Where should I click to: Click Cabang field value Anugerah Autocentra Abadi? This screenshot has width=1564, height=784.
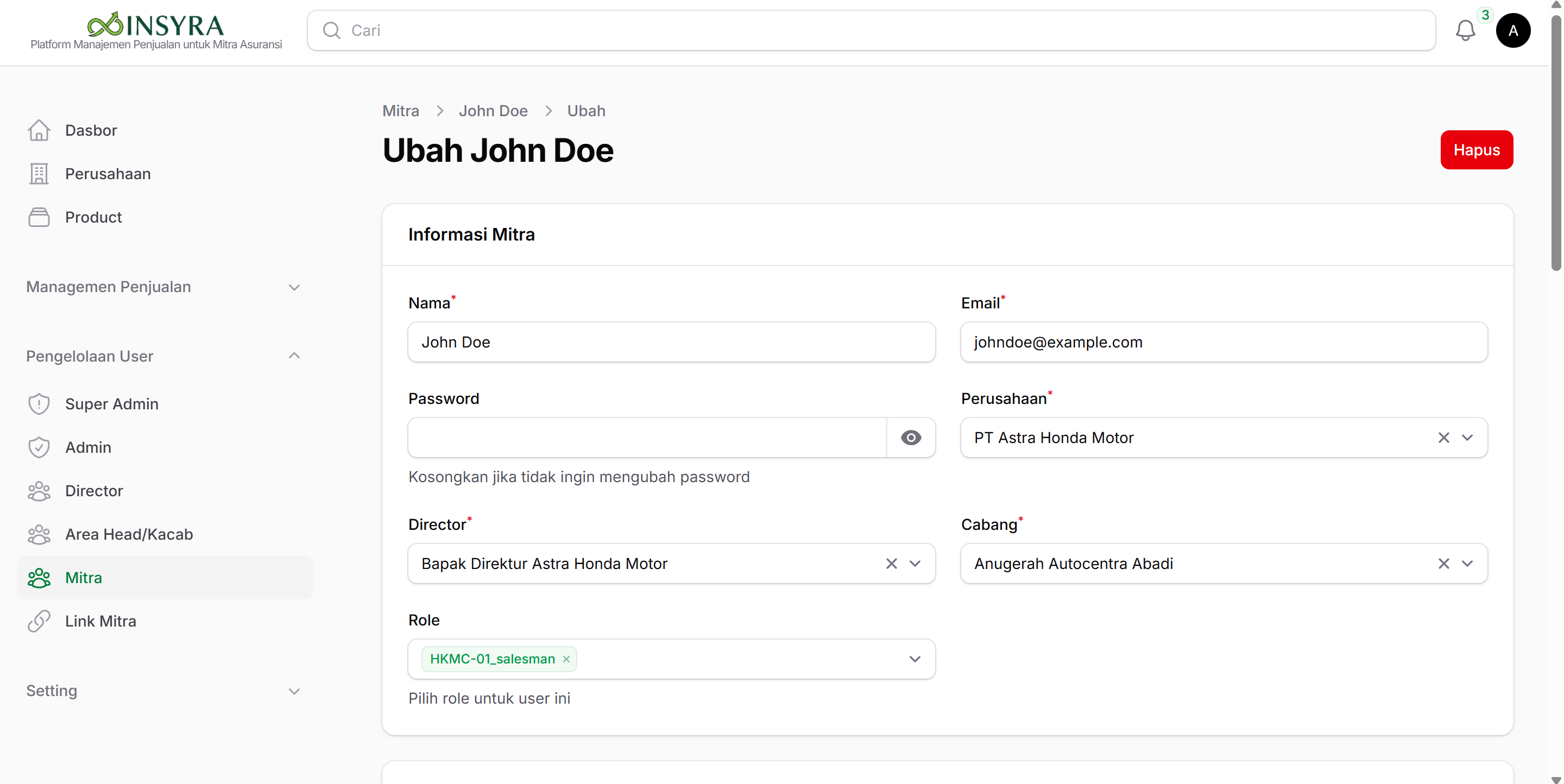[1074, 564]
